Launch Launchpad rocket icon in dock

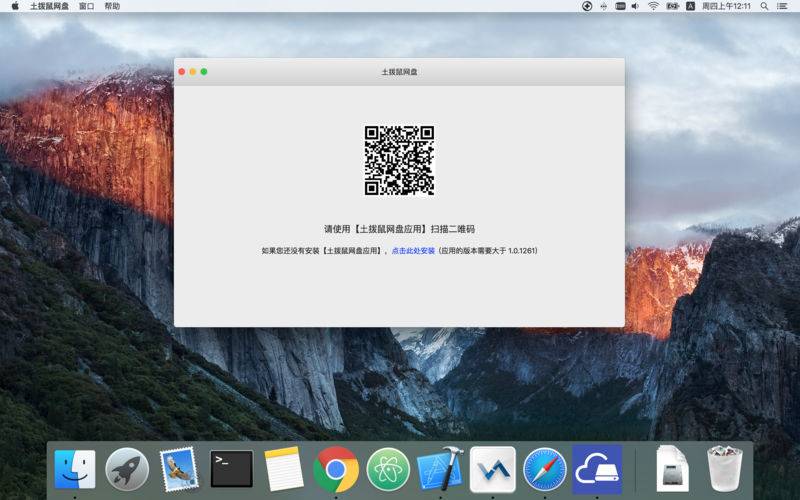(x=127, y=469)
